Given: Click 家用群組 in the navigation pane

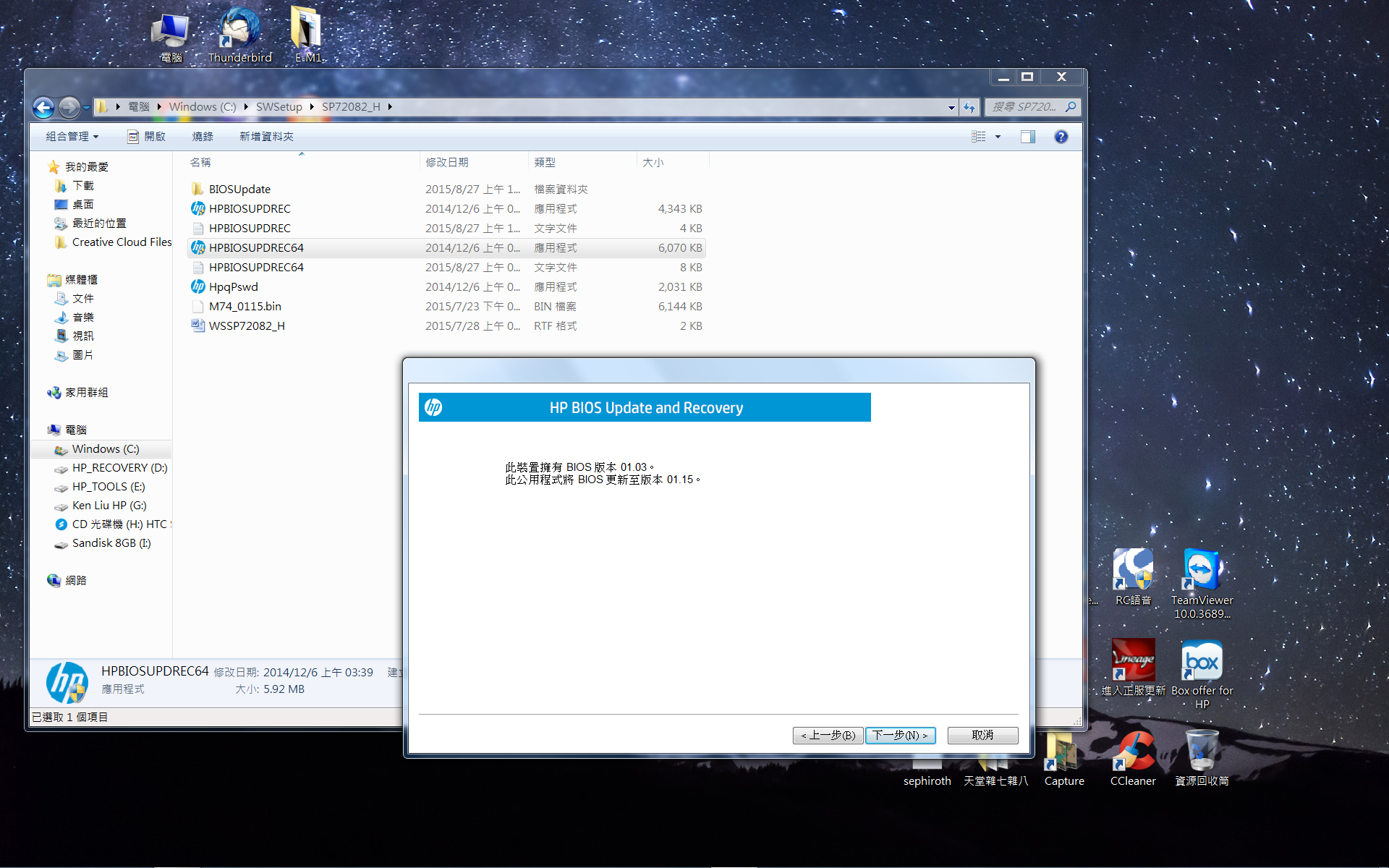Looking at the screenshot, I should pyautogui.click(x=87, y=393).
